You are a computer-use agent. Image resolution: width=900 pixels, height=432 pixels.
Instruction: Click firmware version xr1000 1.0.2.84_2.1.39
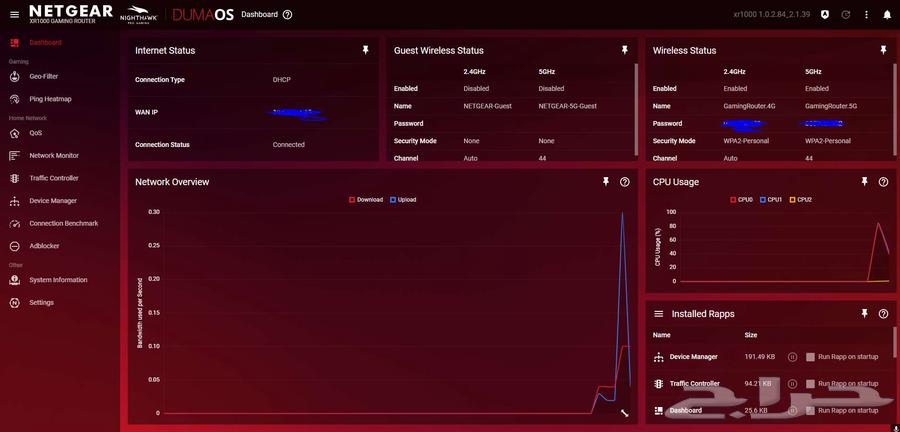coord(772,14)
